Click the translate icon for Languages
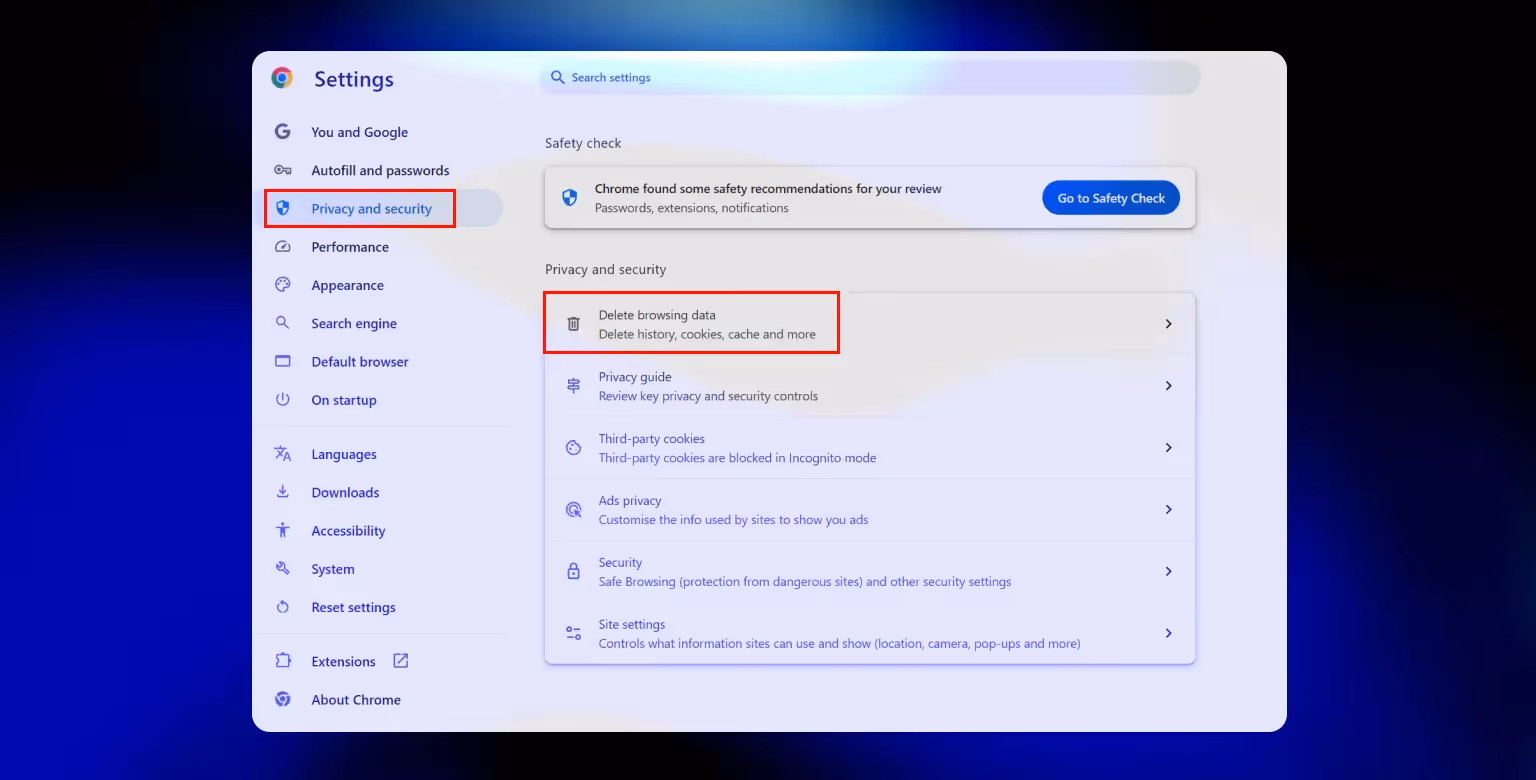Screen dimensions: 1536x780 pyautogui.click(x=283, y=454)
